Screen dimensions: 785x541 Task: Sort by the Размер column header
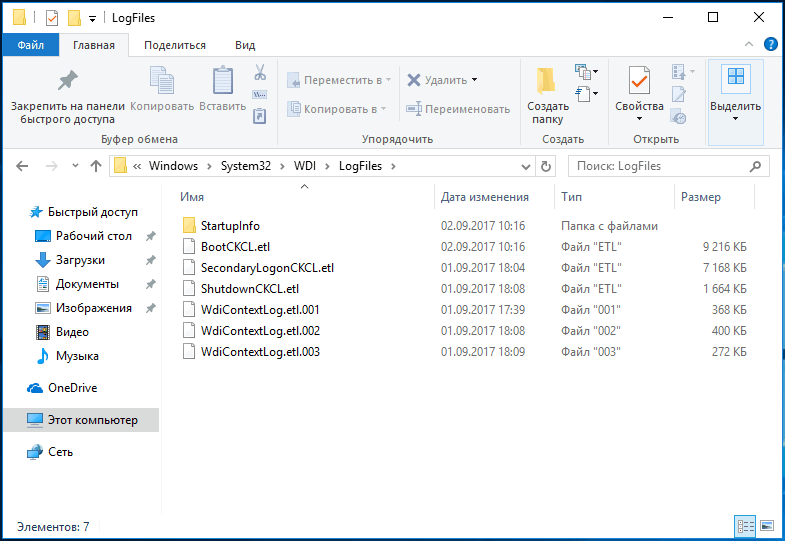tap(700, 197)
